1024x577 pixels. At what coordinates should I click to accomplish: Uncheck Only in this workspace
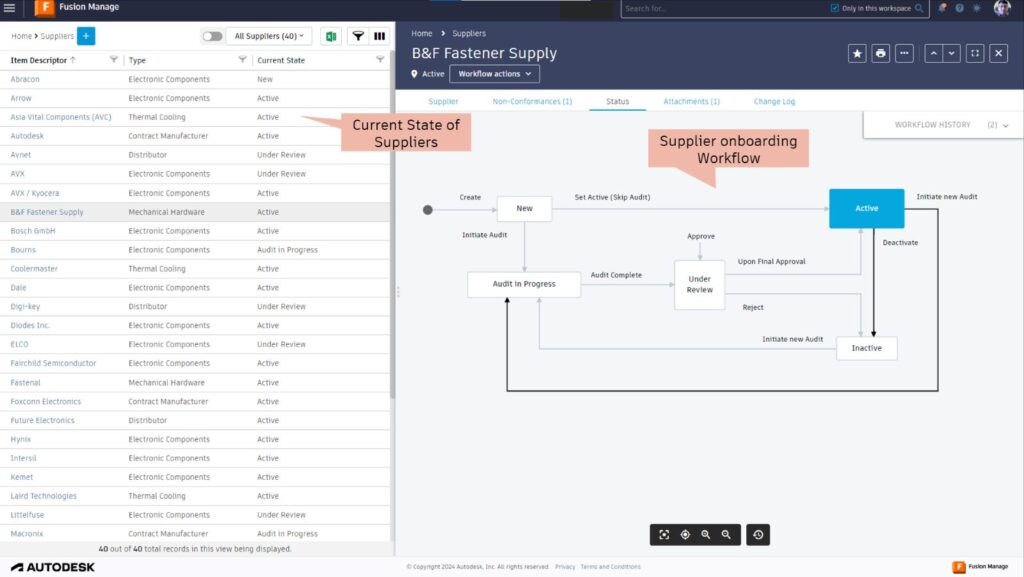point(835,8)
